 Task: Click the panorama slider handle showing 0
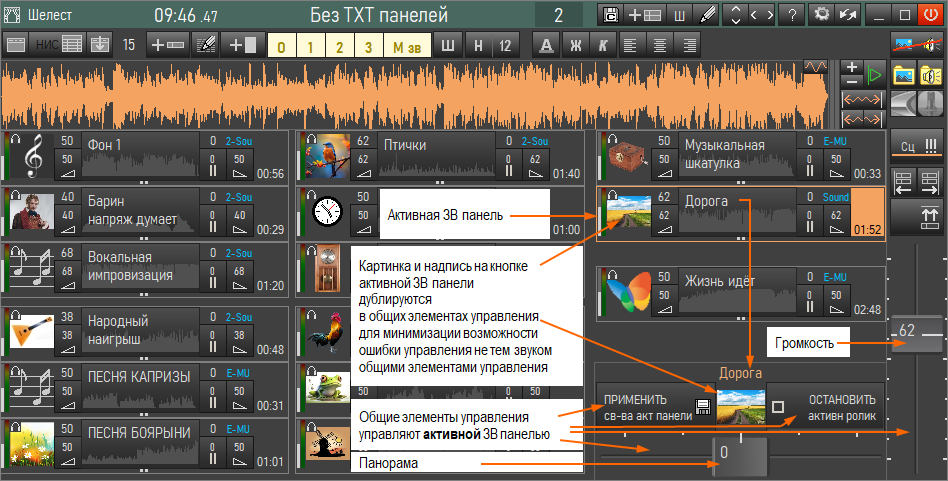[x=741, y=456]
